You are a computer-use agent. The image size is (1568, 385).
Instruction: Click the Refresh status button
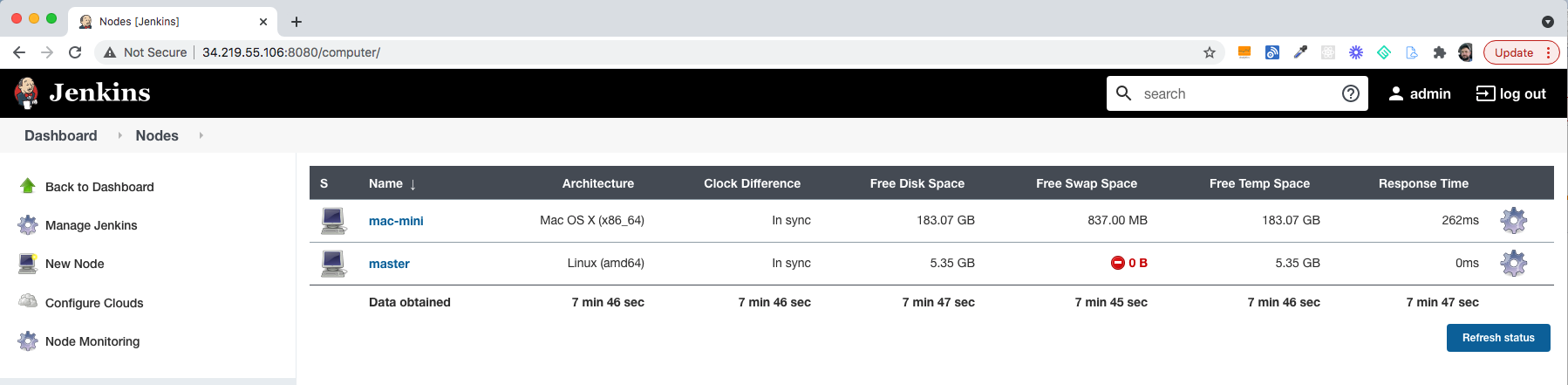pos(1498,338)
